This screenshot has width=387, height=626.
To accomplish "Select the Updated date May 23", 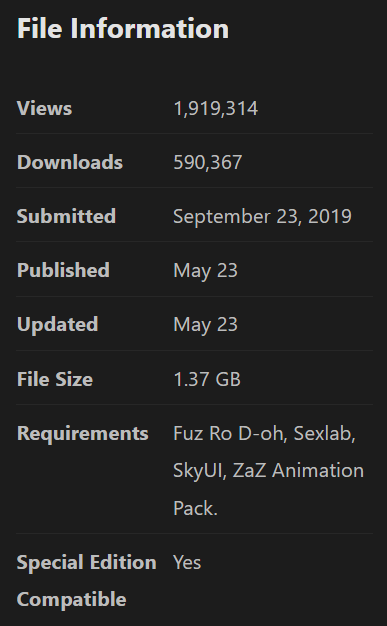I will point(205,325).
